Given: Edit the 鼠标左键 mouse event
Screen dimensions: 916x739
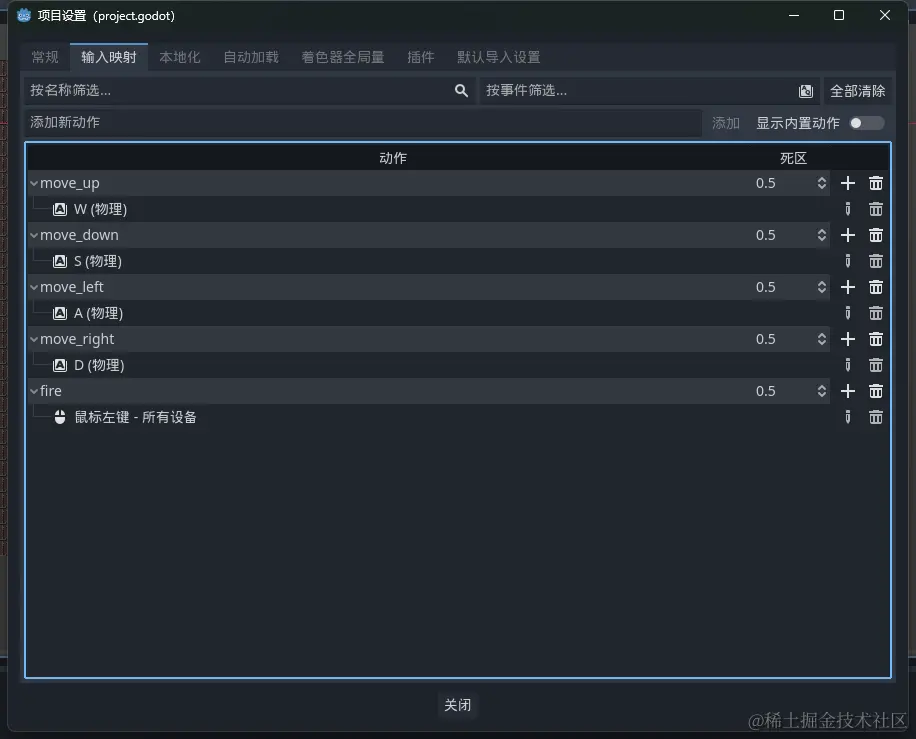Looking at the screenshot, I should 848,417.
